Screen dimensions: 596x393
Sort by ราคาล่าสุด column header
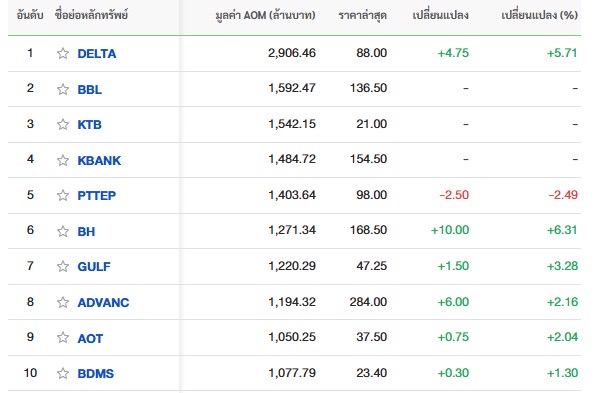[x=363, y=15]
